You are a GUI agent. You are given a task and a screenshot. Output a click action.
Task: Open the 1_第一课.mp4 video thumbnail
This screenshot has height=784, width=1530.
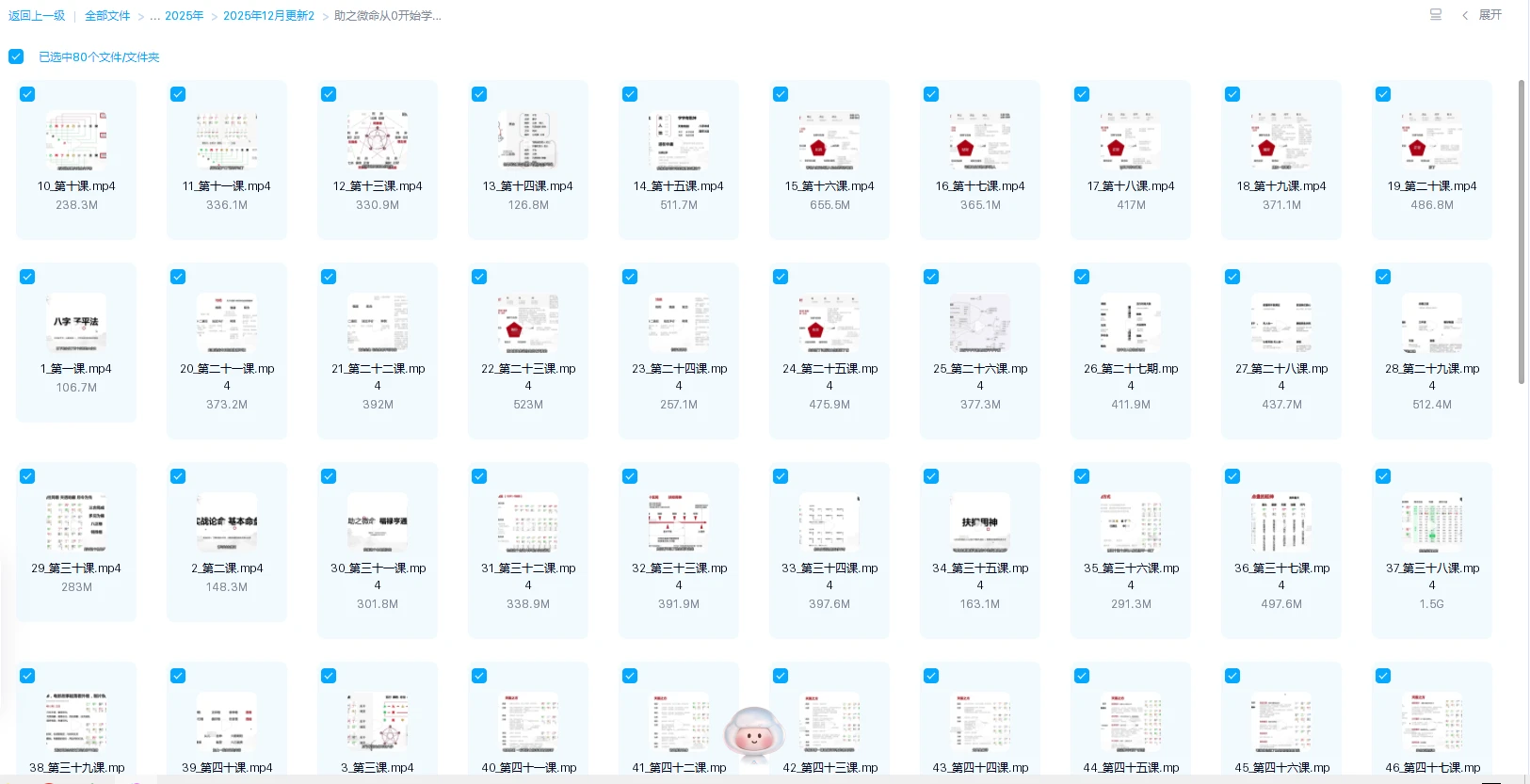(76, 325)
